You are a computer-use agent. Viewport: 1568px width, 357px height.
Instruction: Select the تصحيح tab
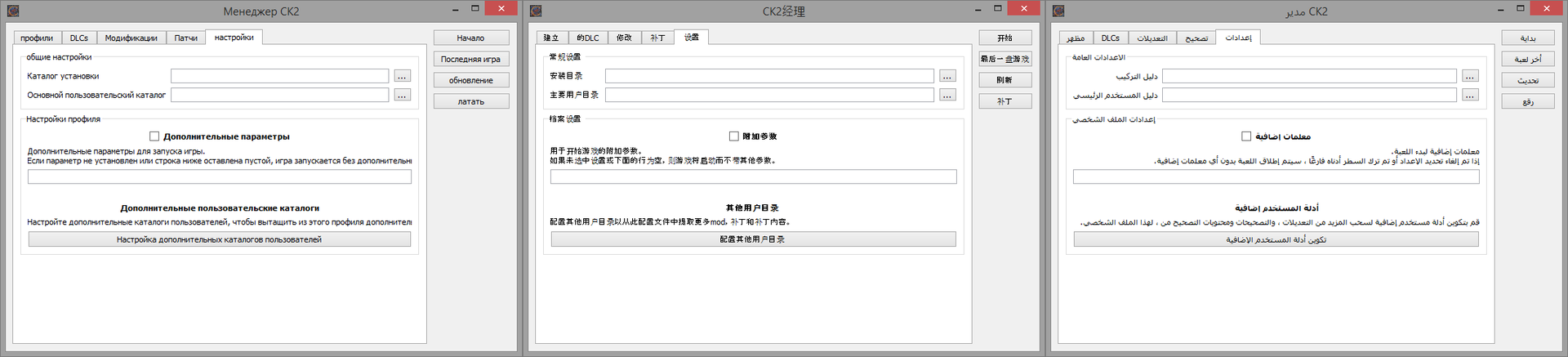1196,38
